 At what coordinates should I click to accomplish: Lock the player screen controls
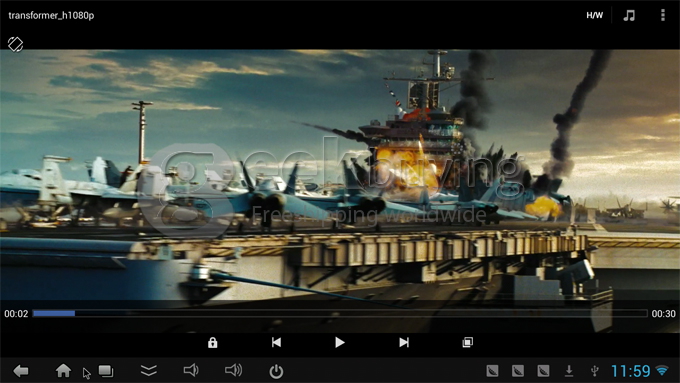(212, 343)
